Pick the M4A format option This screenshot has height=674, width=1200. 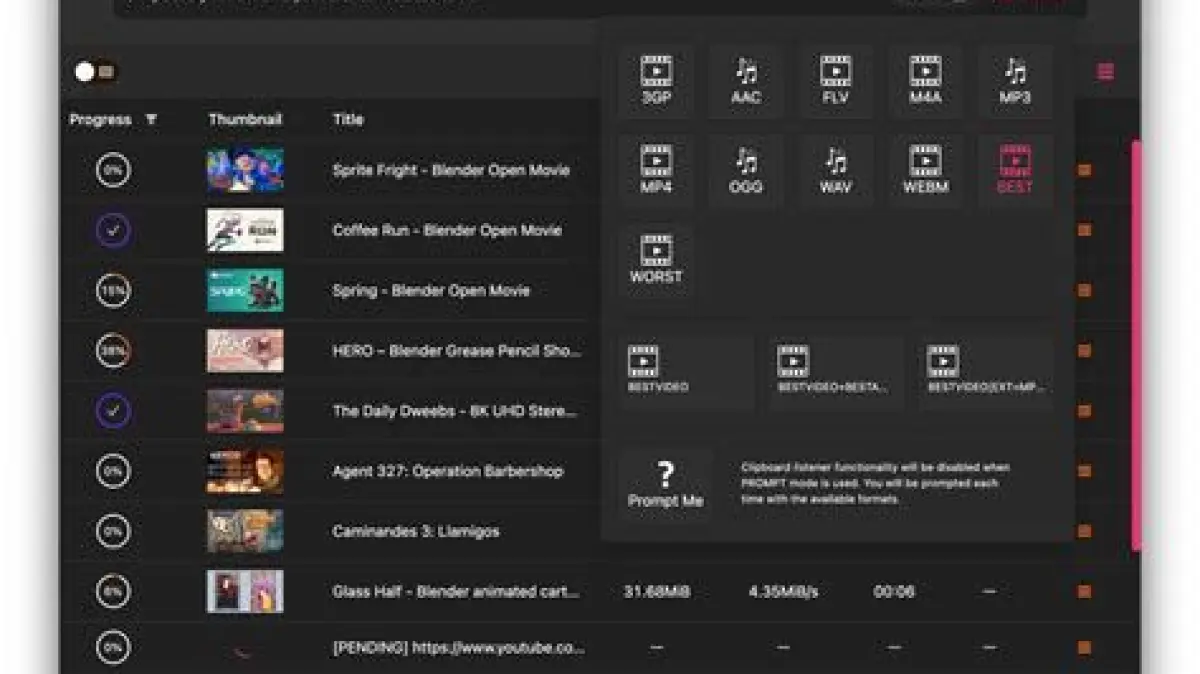925,81
